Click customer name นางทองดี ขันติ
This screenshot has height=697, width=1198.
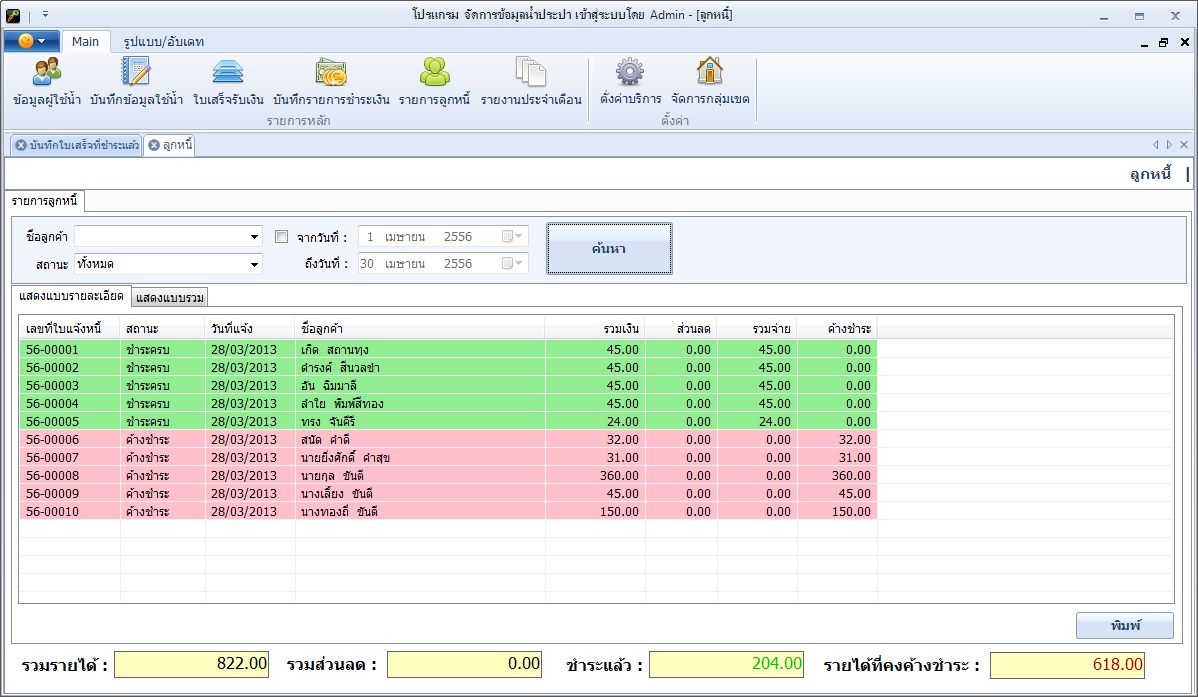click(x=339, y=511)
